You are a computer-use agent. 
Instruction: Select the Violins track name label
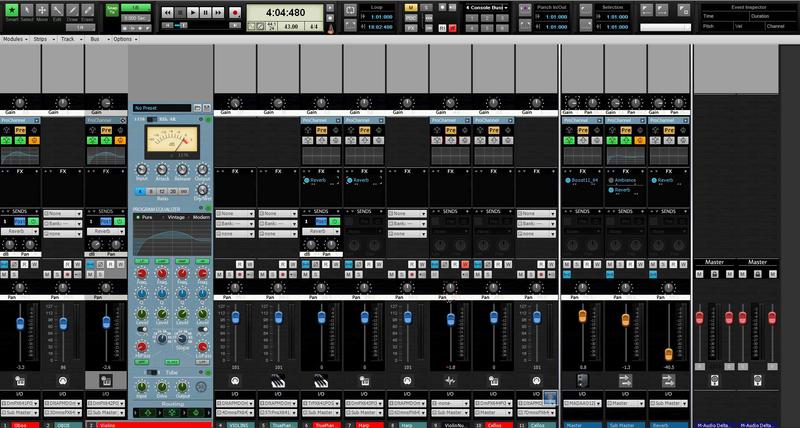click(153, 425)
